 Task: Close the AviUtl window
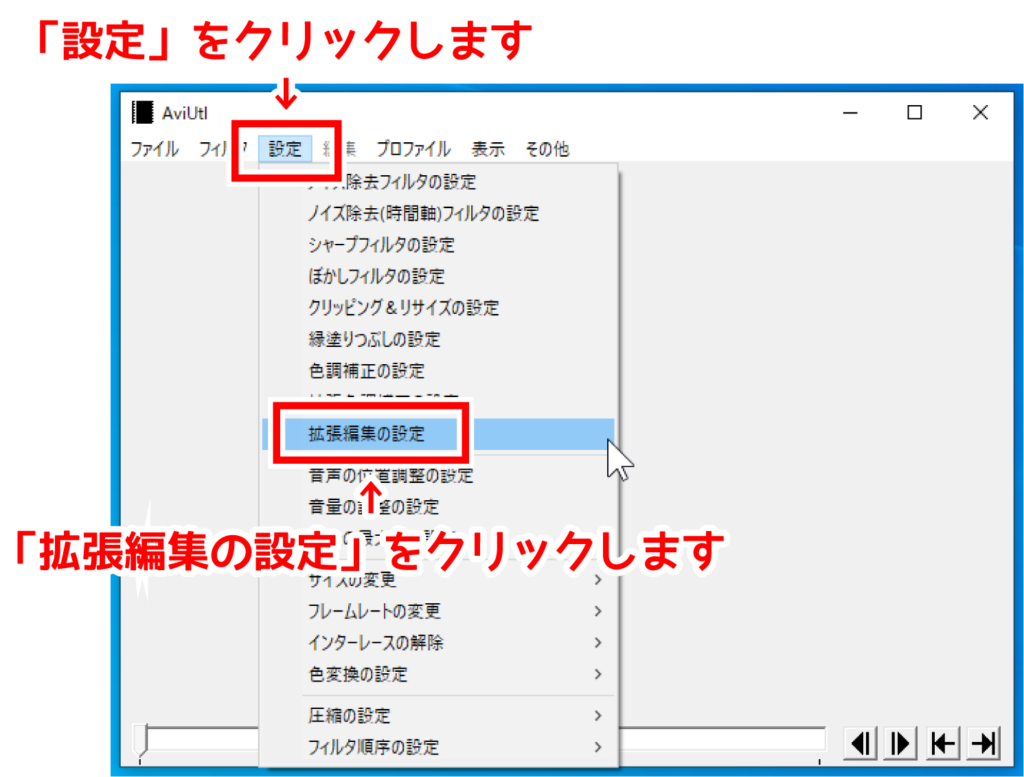pyautogui.click(x=980, y=113)
